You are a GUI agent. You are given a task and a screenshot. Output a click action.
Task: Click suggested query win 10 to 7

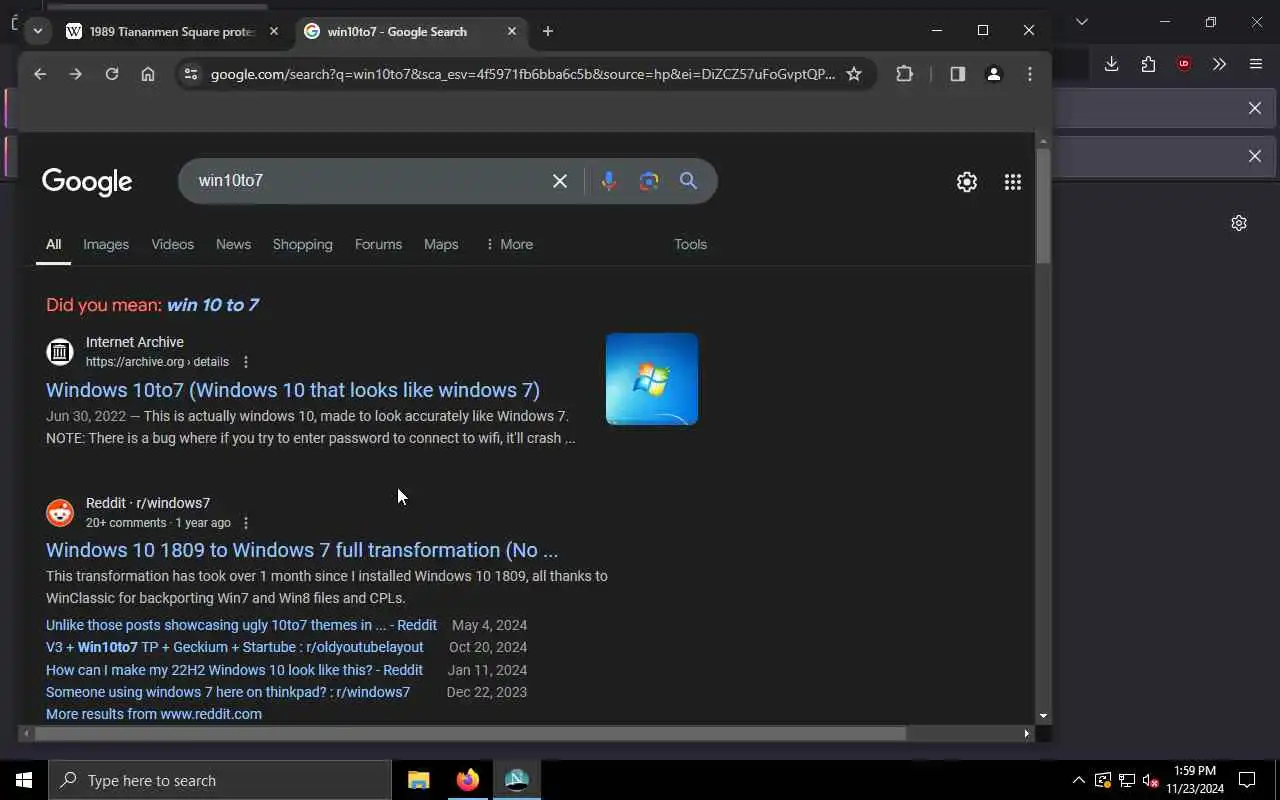[212, 305]
